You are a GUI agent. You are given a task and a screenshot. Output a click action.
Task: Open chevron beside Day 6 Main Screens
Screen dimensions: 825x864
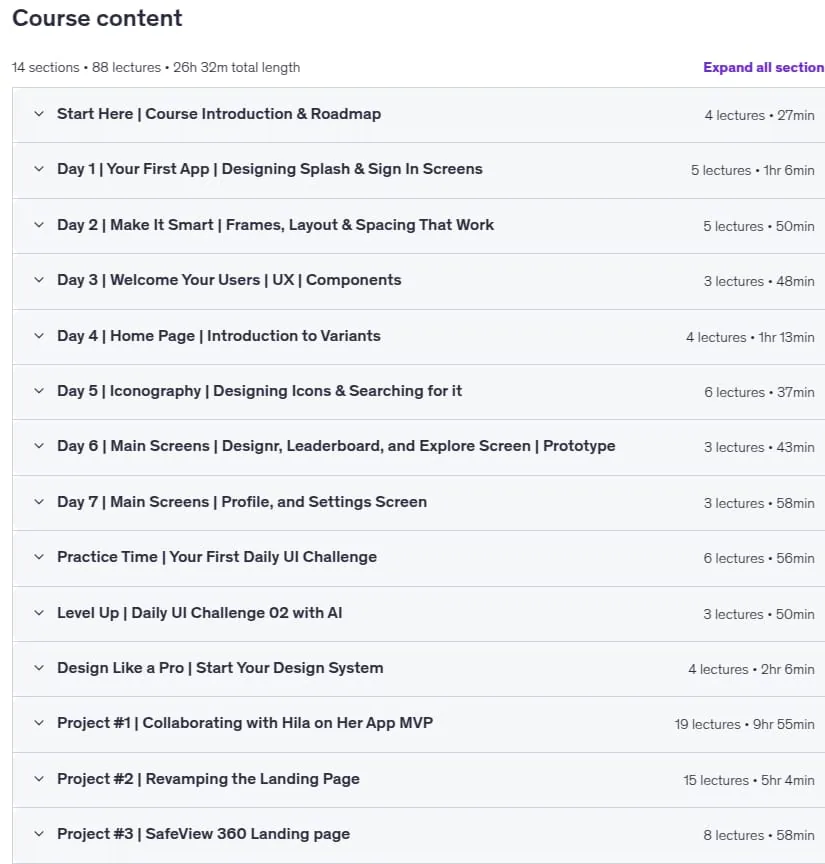pyautogui.click(x=39, y=446)
